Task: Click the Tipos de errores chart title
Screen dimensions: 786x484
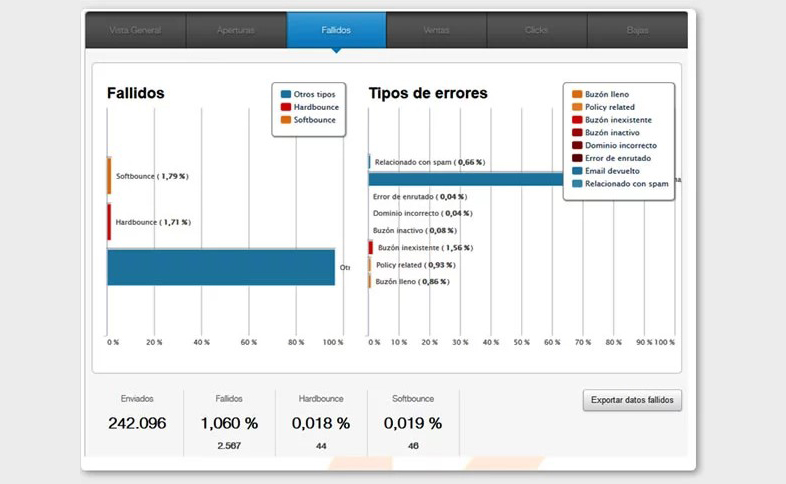Action: click(x=428, y=93)
